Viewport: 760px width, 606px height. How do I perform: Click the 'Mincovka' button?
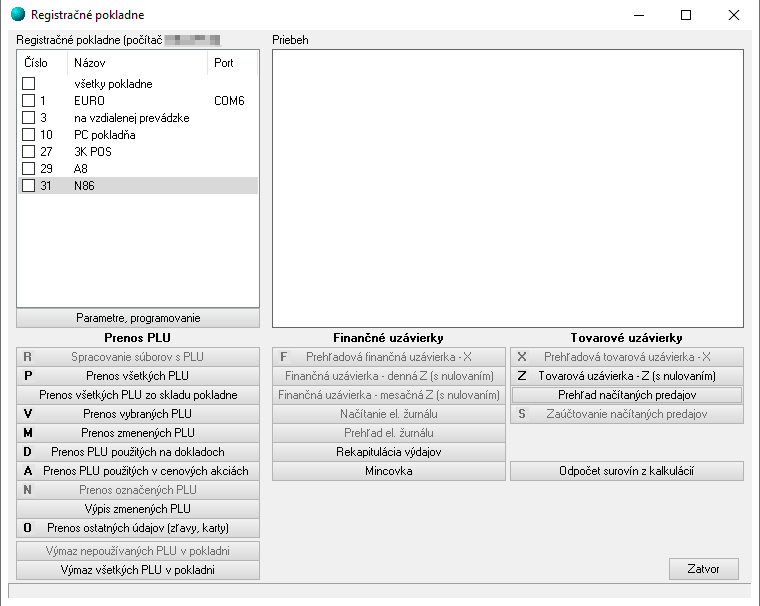pyautogui.click(x=389, y=471)
